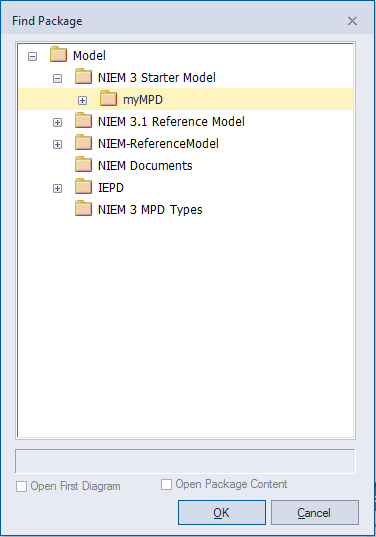Image resolution: width=376 pixels, height=537 pixels.
Task: Expand the IEPD package node
Action: pyautogui.click(x=58, y=188)
